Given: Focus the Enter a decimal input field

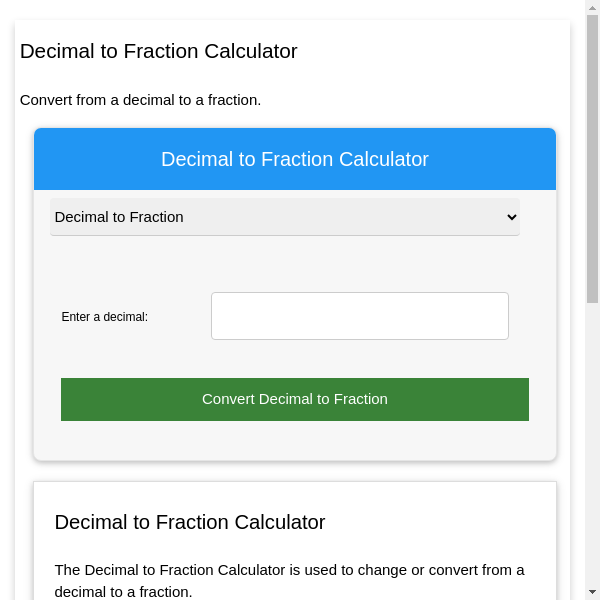Looking at the screenshot, I should (359, 316).
